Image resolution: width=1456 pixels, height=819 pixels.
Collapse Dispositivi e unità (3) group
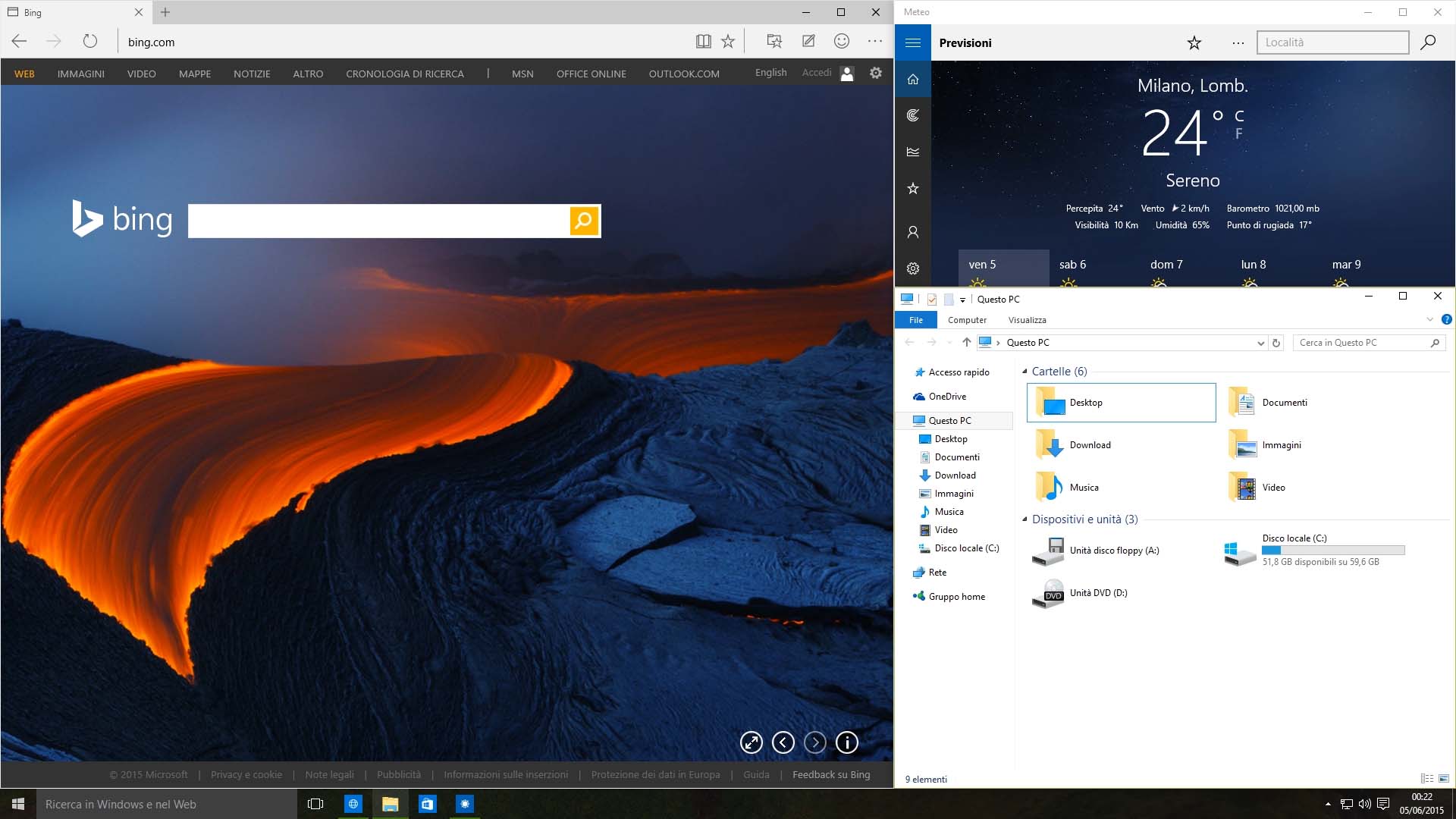point(1025,519)
